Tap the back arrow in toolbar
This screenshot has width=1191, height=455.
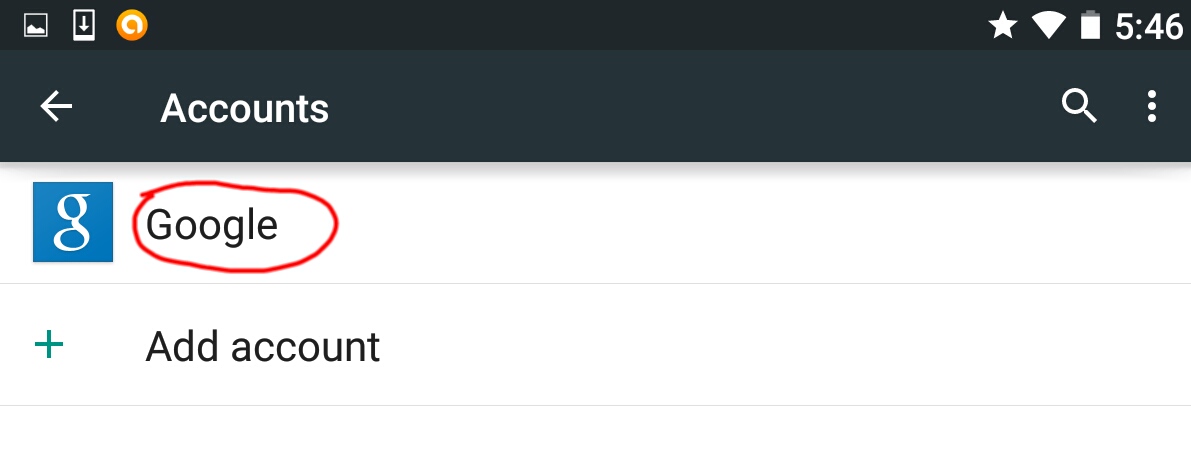[56, 107]
